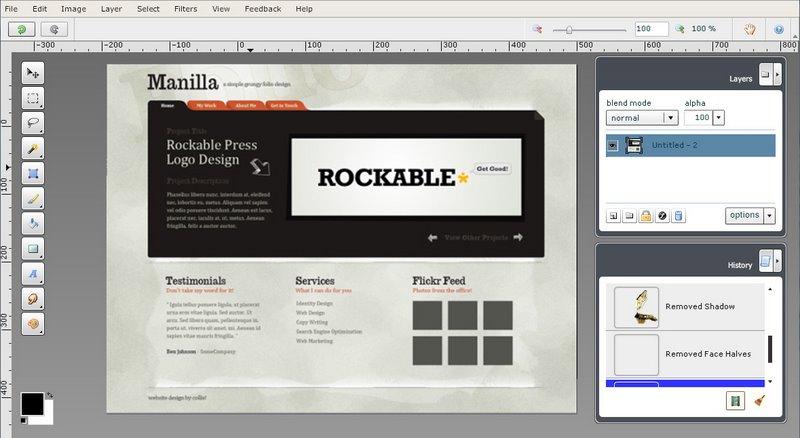Image resolution: width=800 pixels, height=438 pixels.
Task: Clear history with broom icon
Action: (760, 401)
